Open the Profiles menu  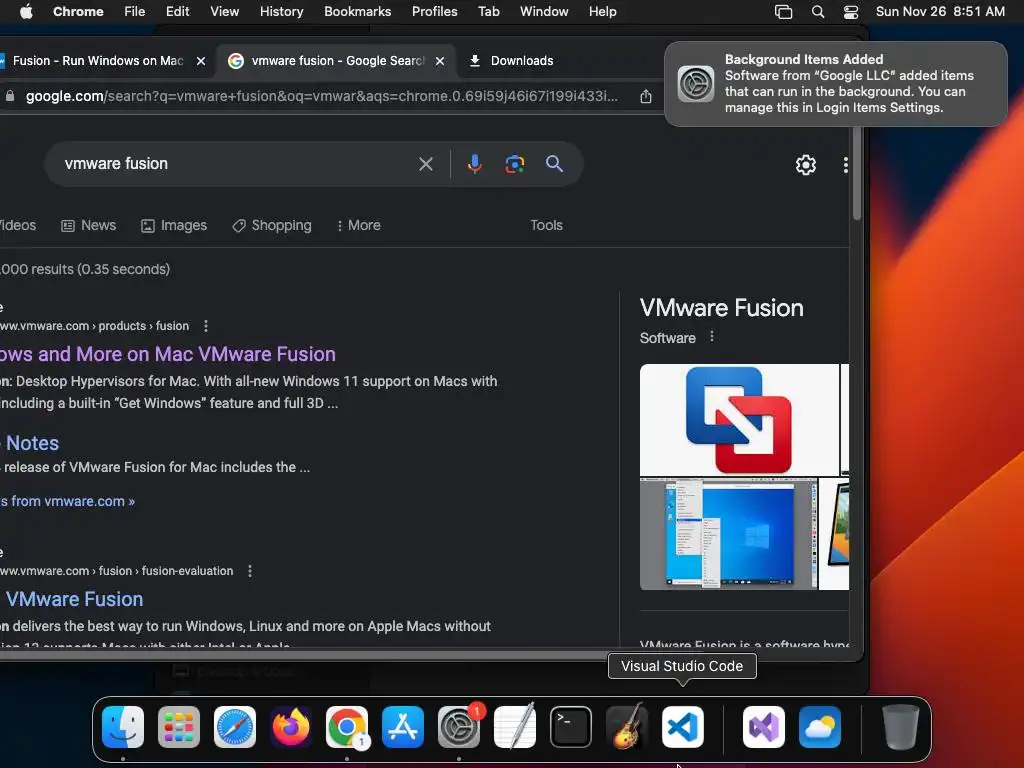click(x=434, y=12)
